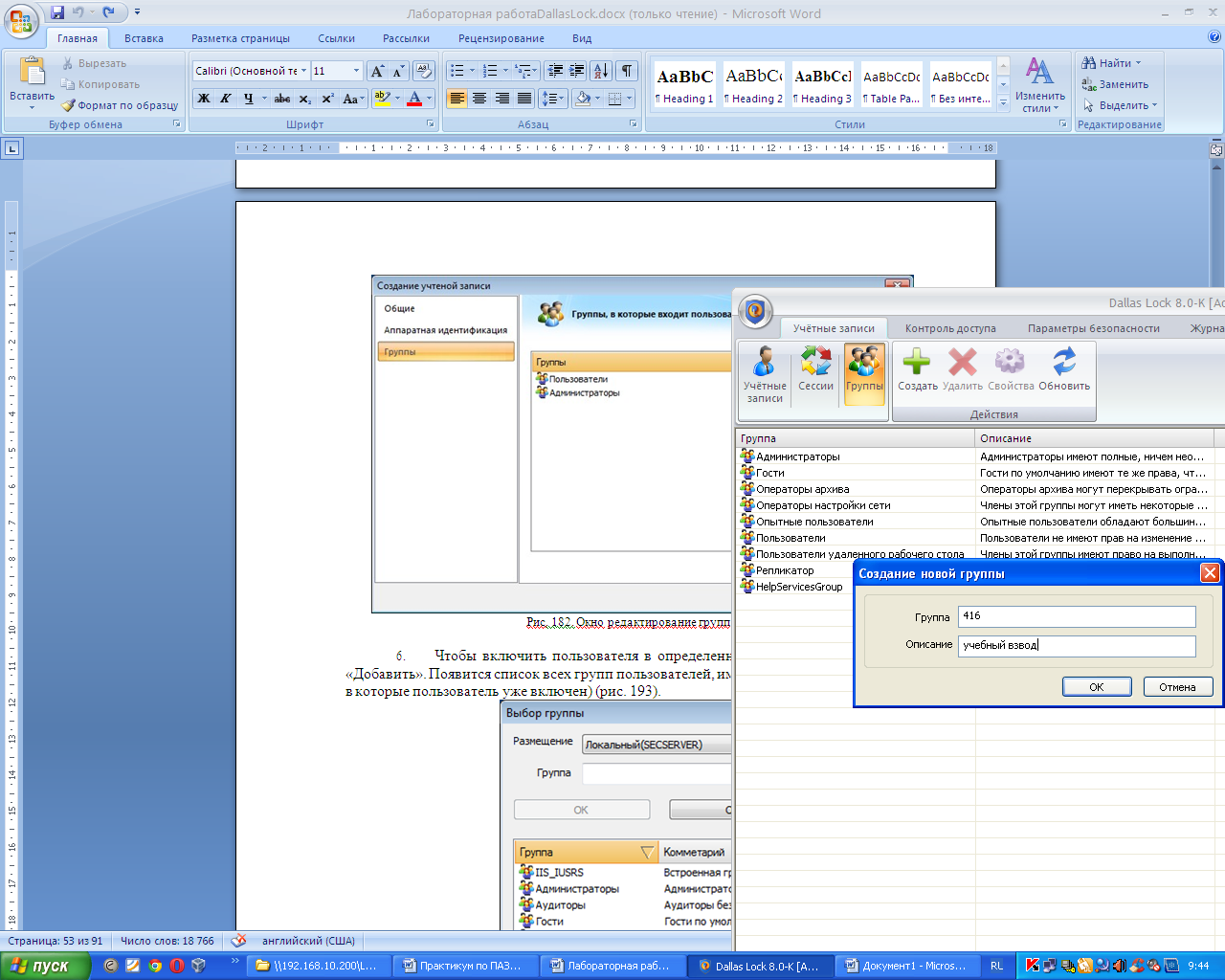Image resolution: width=1225 pixels, height=980 pixels.
Task: Click the Свойства gear icon
Action: click(x=1011, y=370)
